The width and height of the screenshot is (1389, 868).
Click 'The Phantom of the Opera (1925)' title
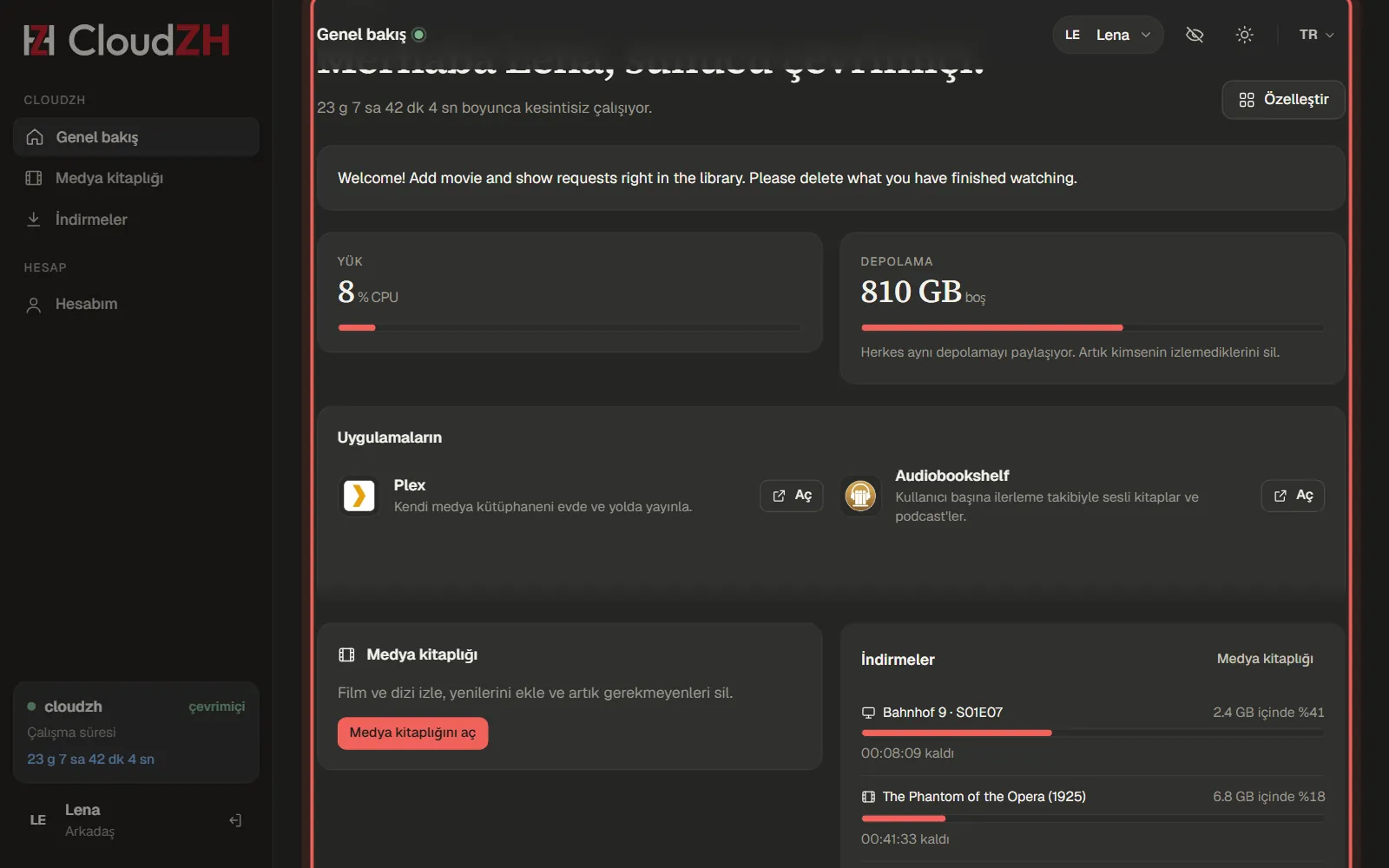(x=984, y=797)
